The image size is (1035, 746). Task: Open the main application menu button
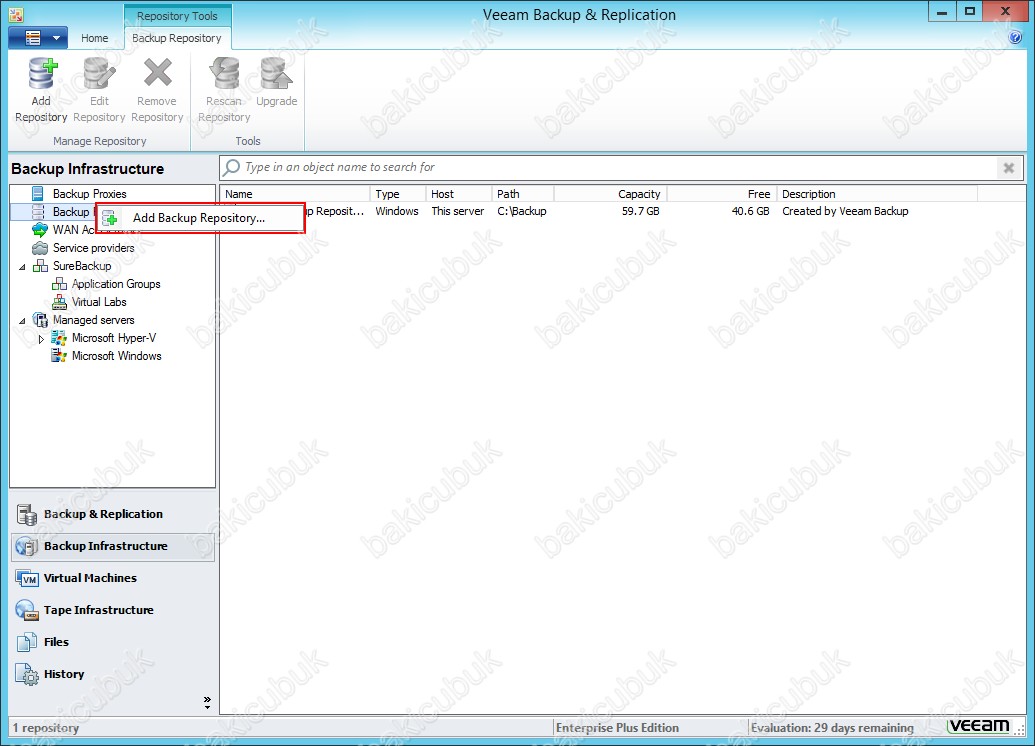pos(38,38)
